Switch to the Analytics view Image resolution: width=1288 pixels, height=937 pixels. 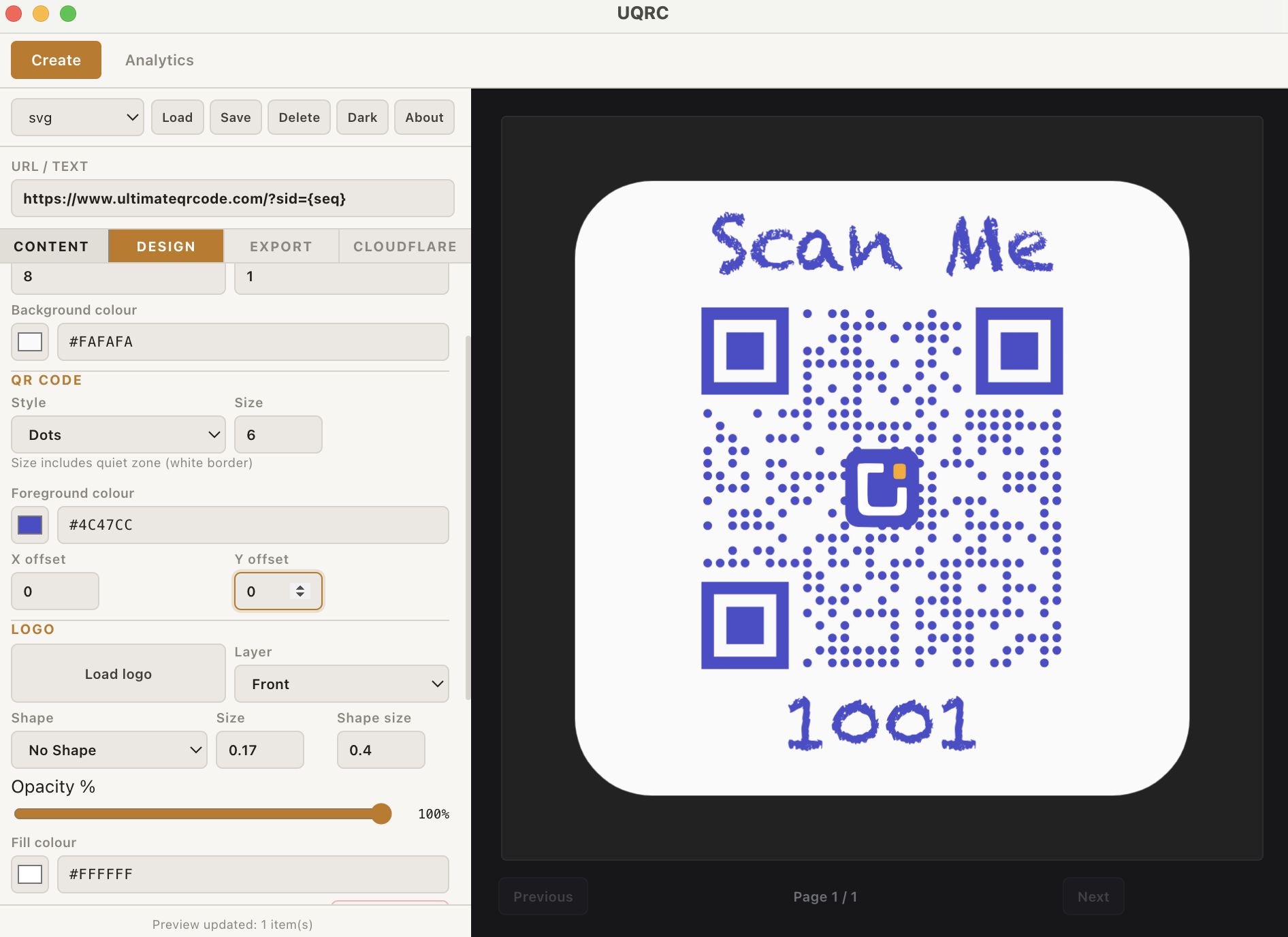pyautogui.click(x=159, y=60)
